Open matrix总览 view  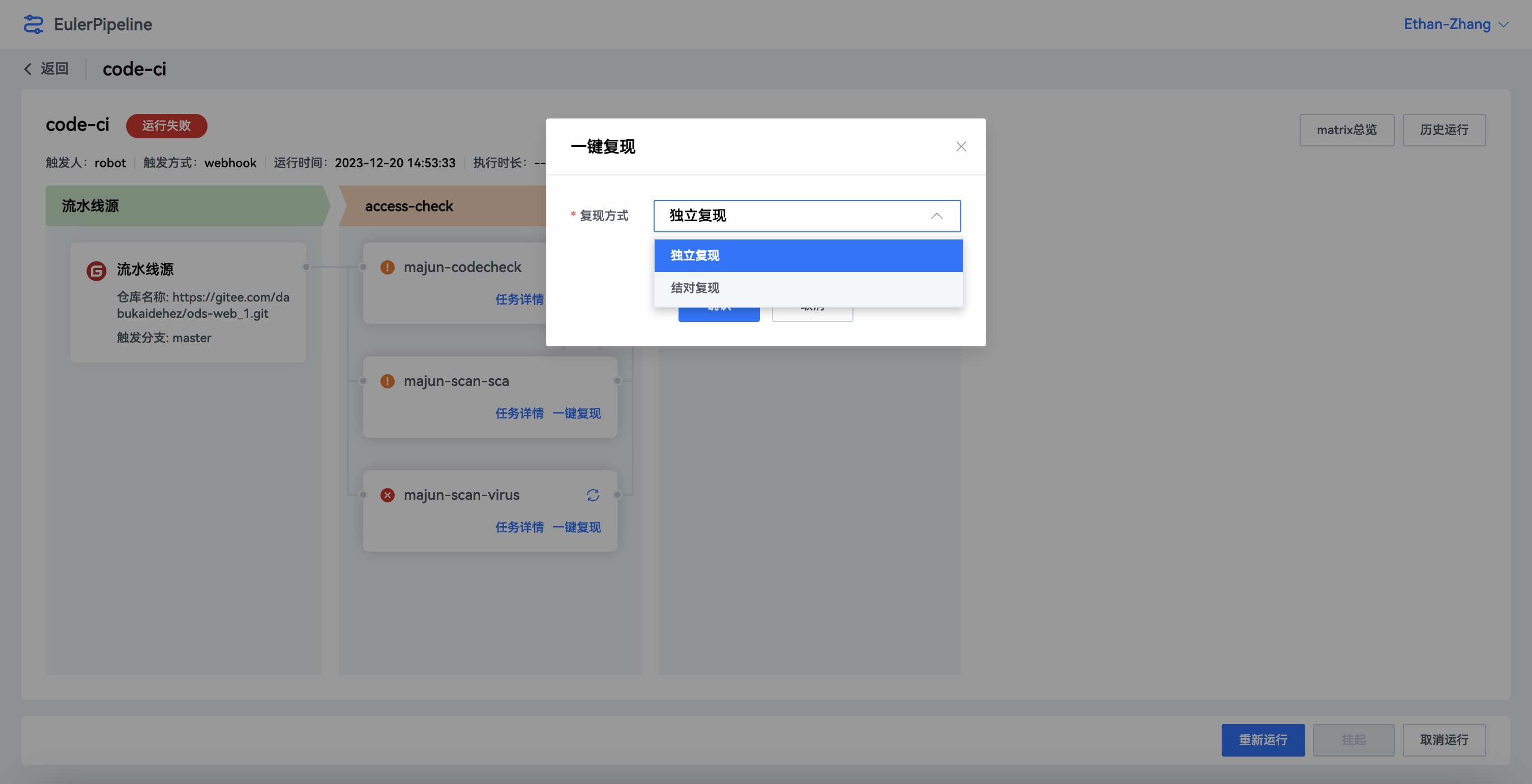pos(1346,130)
